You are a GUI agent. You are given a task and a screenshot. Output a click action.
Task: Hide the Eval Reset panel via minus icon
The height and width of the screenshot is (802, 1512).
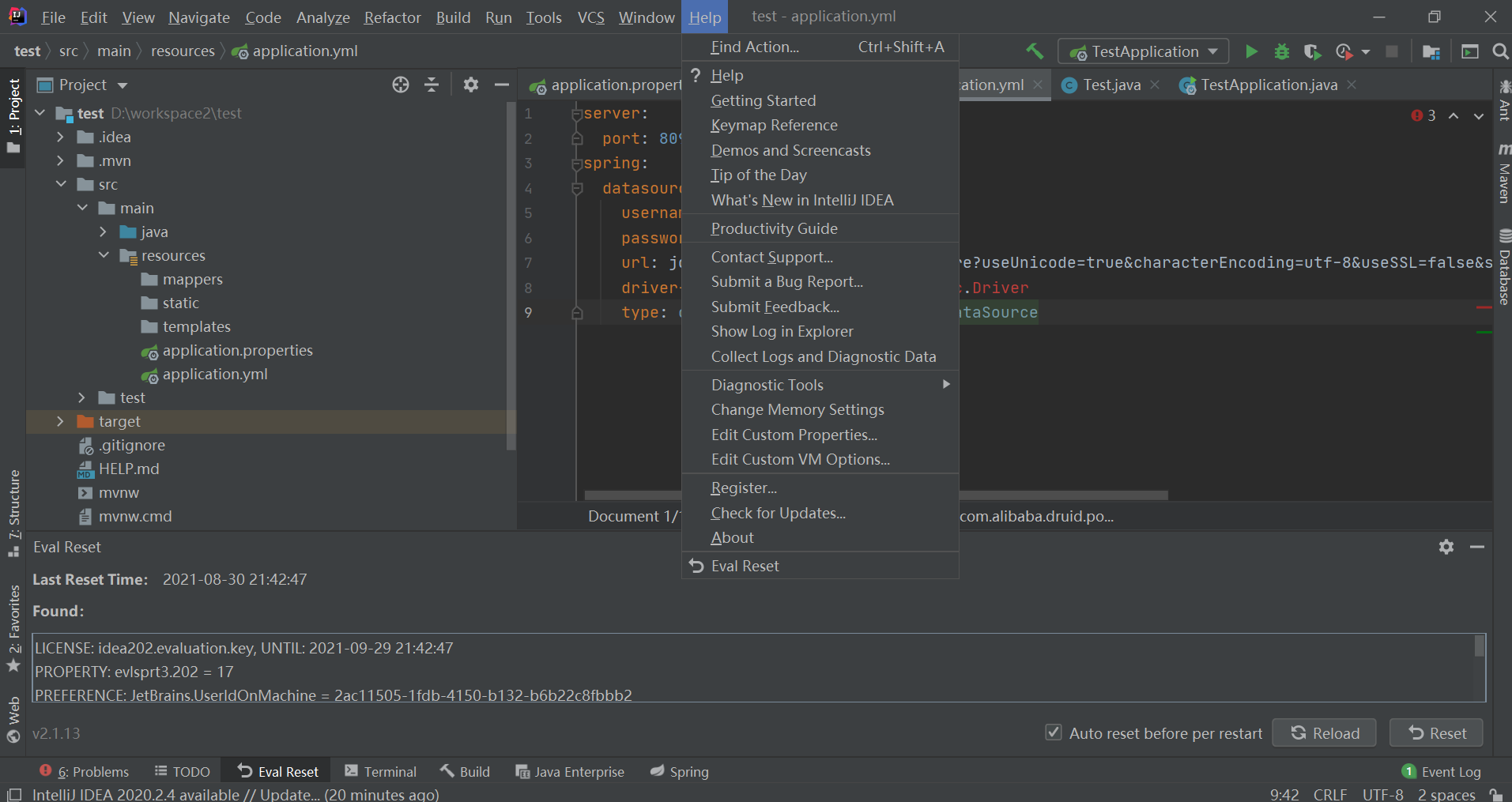[1477, 547]
